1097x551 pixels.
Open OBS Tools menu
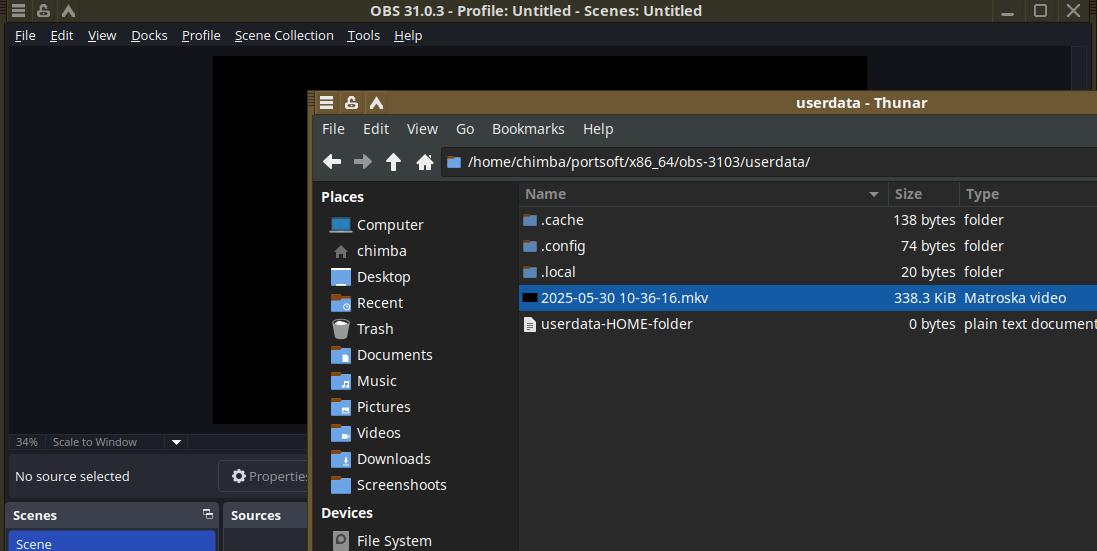click(364, 35)
